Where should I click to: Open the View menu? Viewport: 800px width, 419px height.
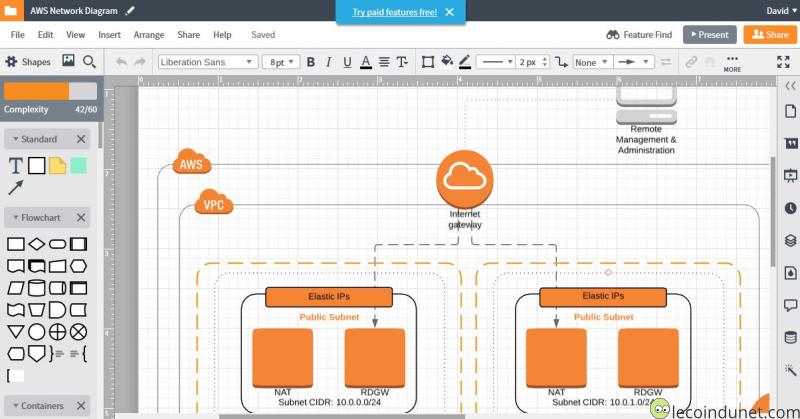coord(76,35)
